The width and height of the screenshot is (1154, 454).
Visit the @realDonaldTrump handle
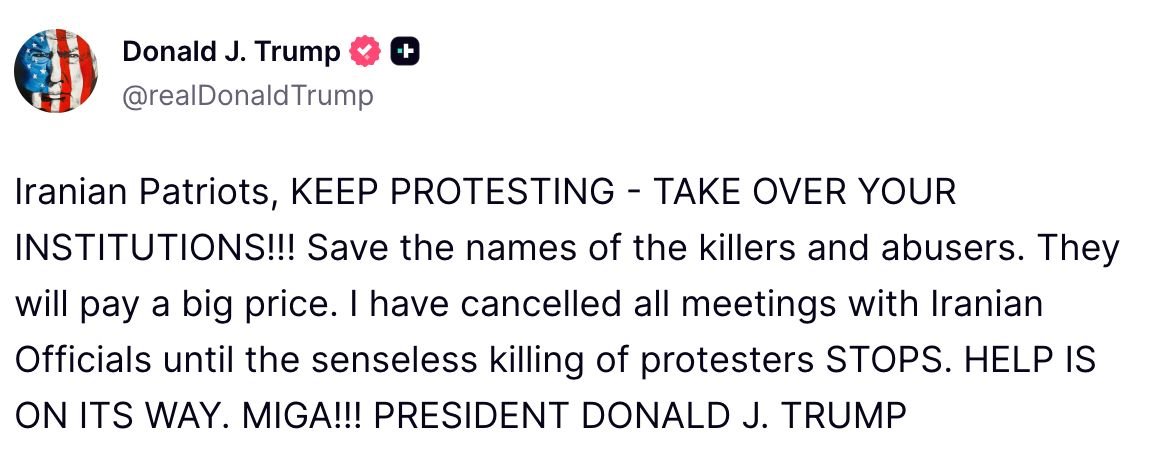click(x=247, y=96)
